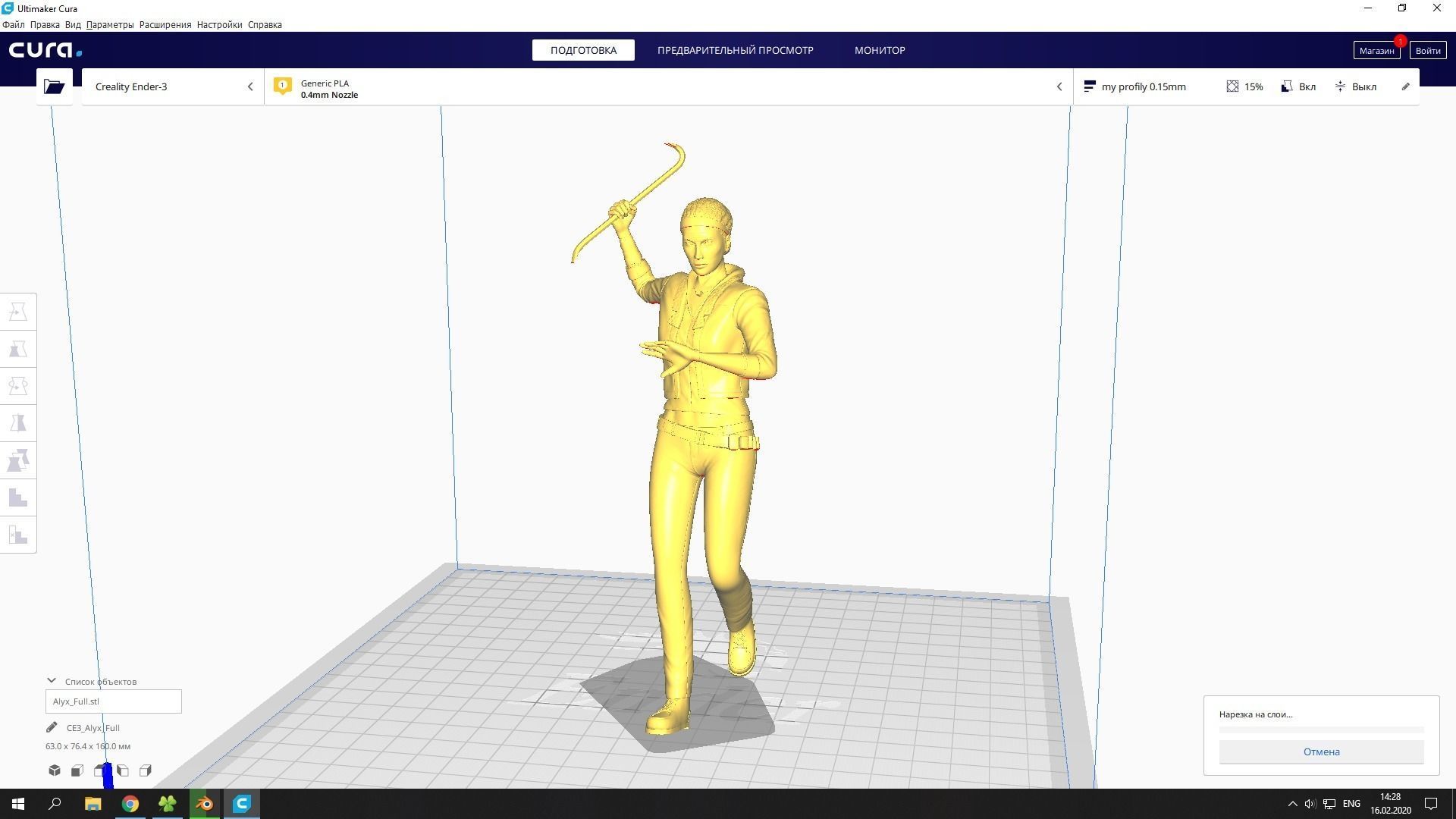Open Windows Start menu
The width and height of the screenshot is (1456, 819).
tap(18, 804)
